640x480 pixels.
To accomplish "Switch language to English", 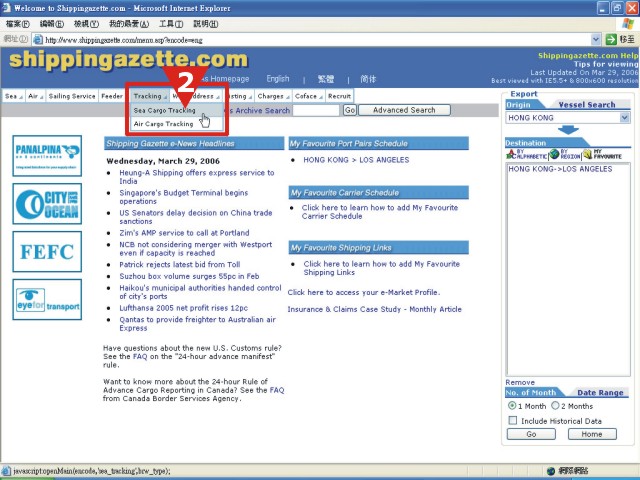I will click(x=278, y=79).
